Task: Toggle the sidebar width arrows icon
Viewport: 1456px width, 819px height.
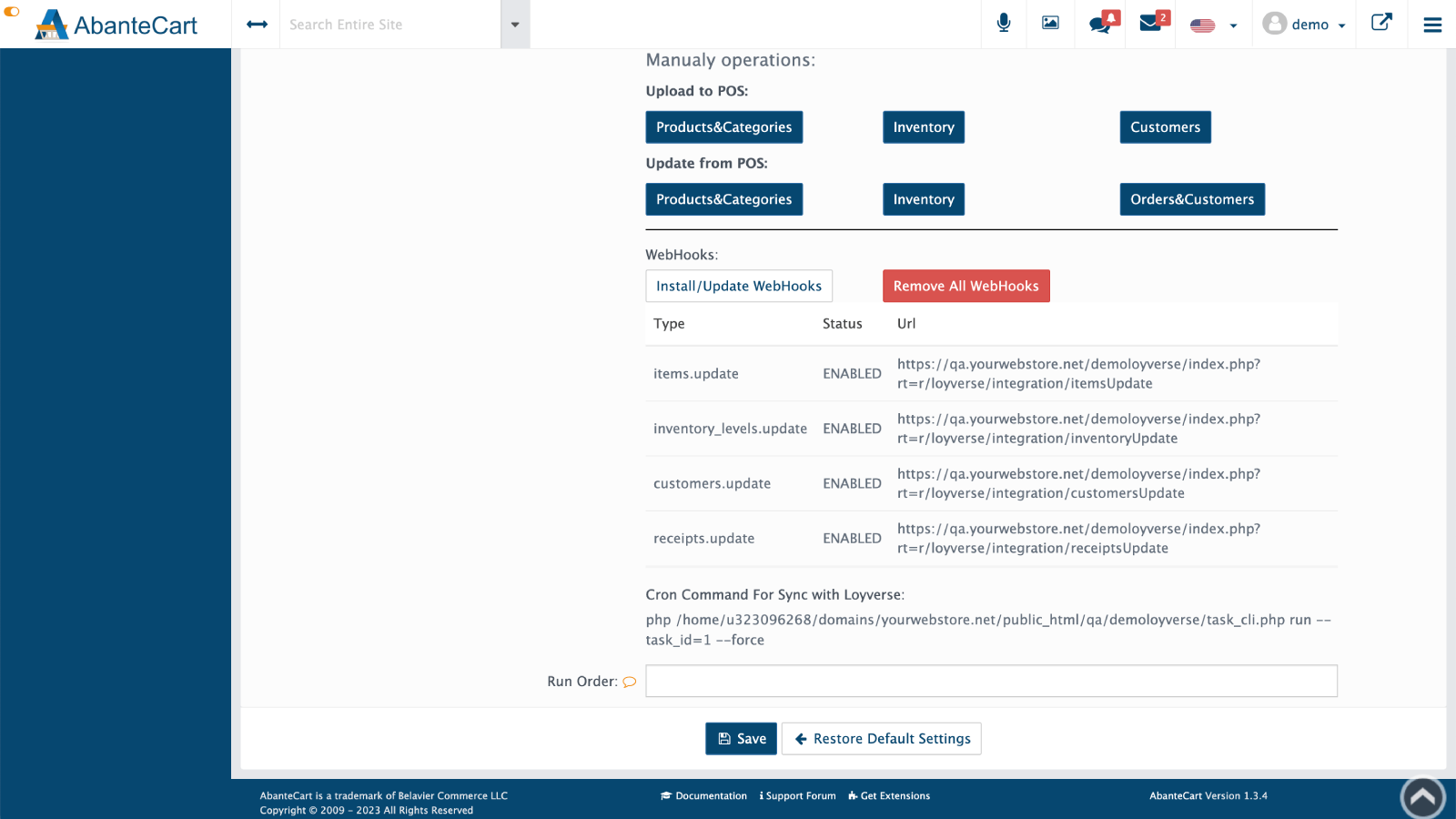Action: [x=257, y=25]
